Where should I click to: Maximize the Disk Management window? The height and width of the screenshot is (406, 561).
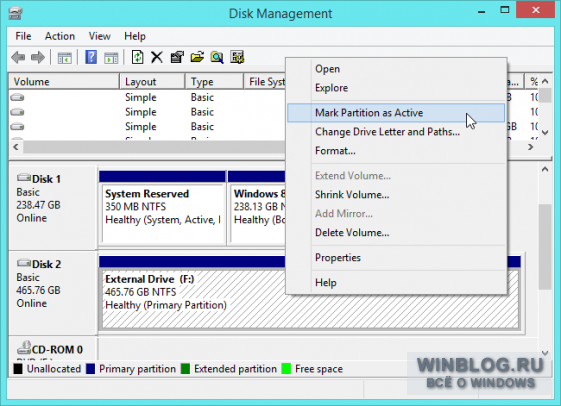coord(504,10)
